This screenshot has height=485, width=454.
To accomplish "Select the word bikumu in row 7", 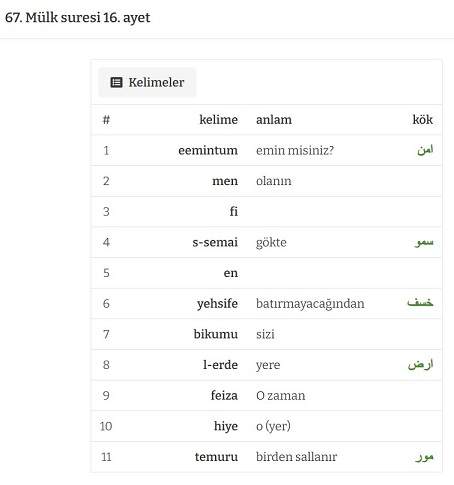I will [x=216, y=334].
